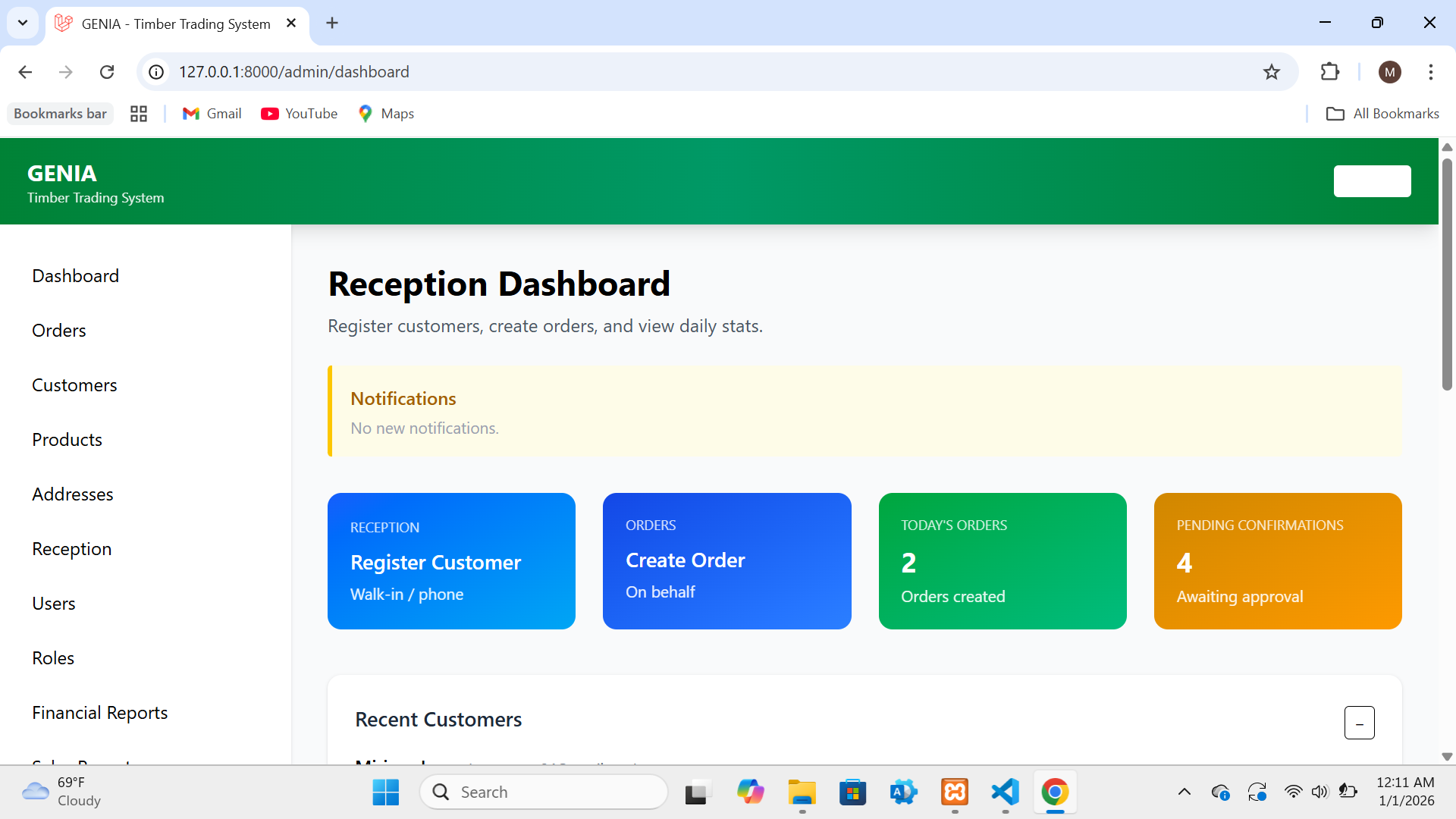Open the tab search dropdown arrow
This screenshot has height=819, width=1456.
pos(23,23)
